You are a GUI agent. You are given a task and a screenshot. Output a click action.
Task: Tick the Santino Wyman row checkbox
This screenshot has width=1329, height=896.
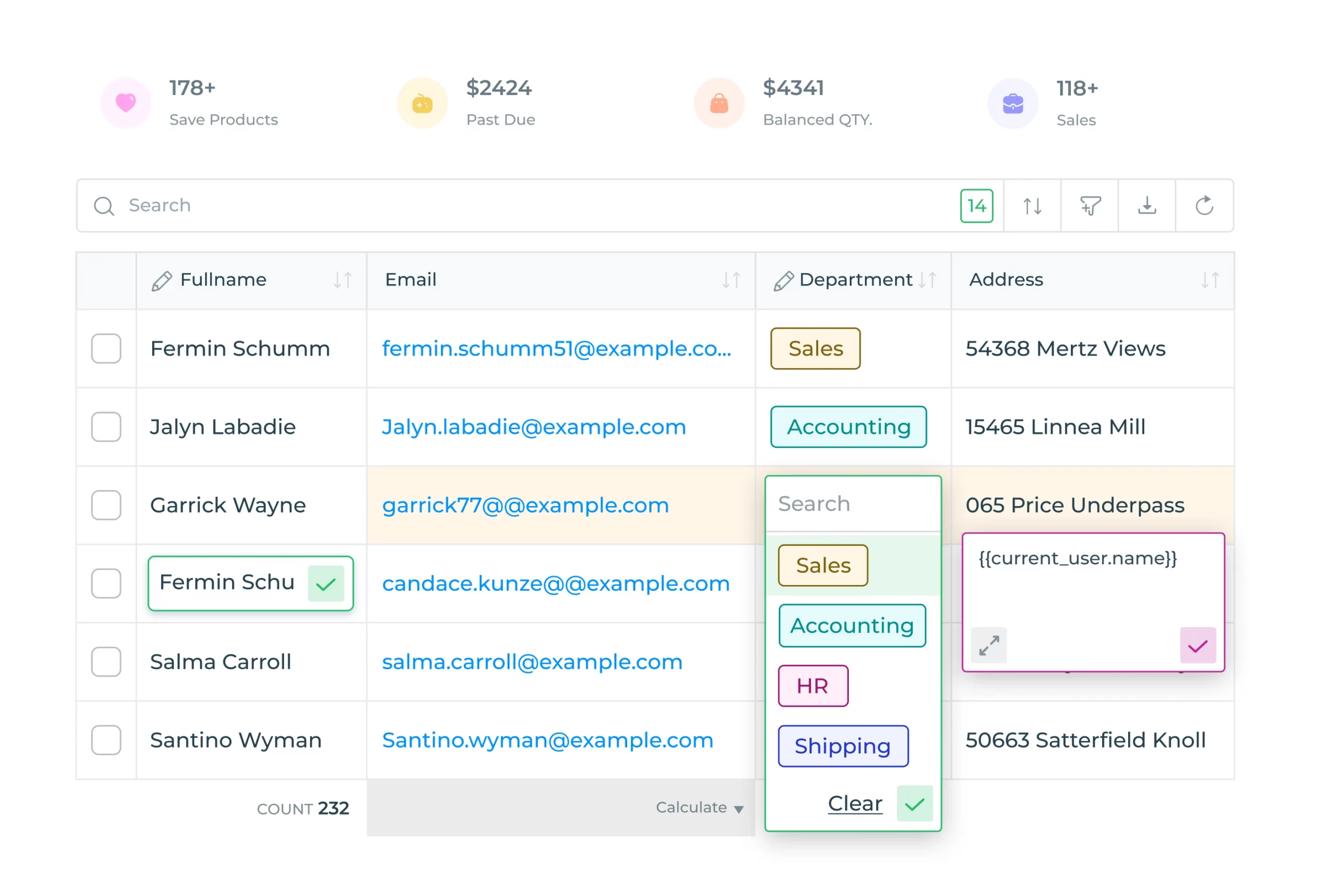point(106,740)
